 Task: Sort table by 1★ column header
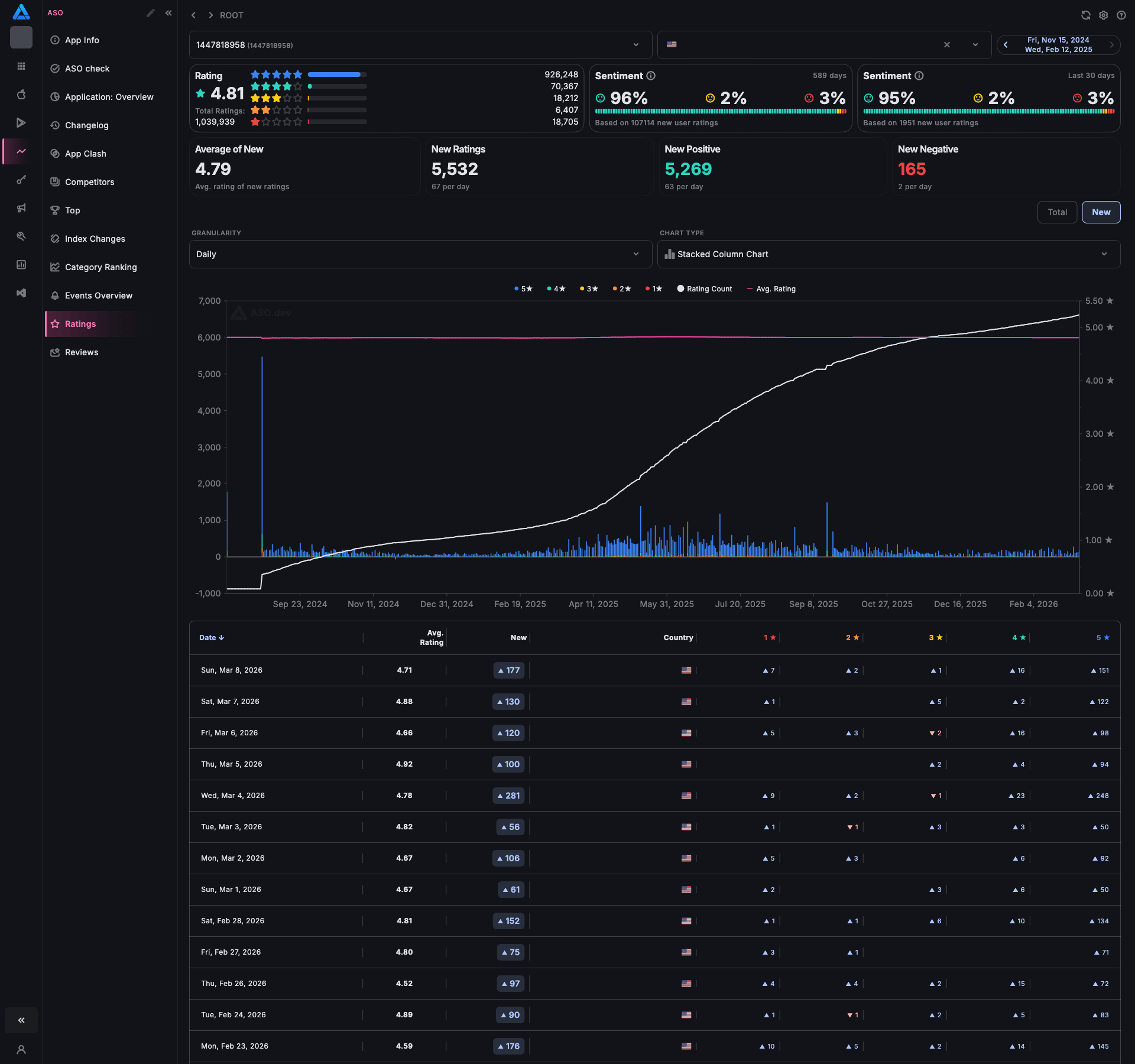(x=770, y=638)
